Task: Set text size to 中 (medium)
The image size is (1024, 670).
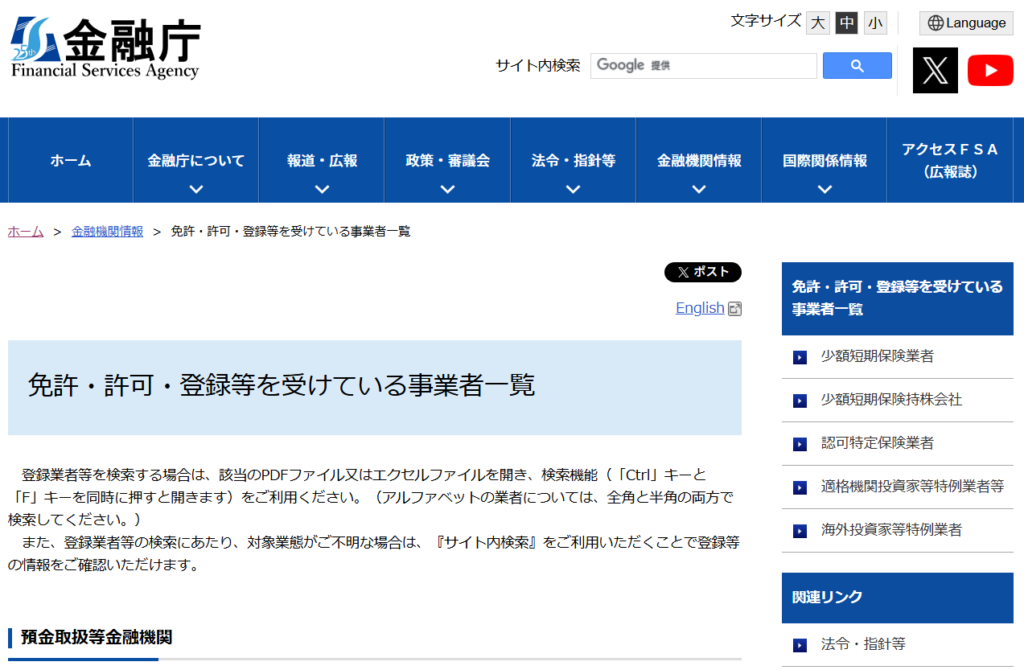Action: [x=847, y=23]
